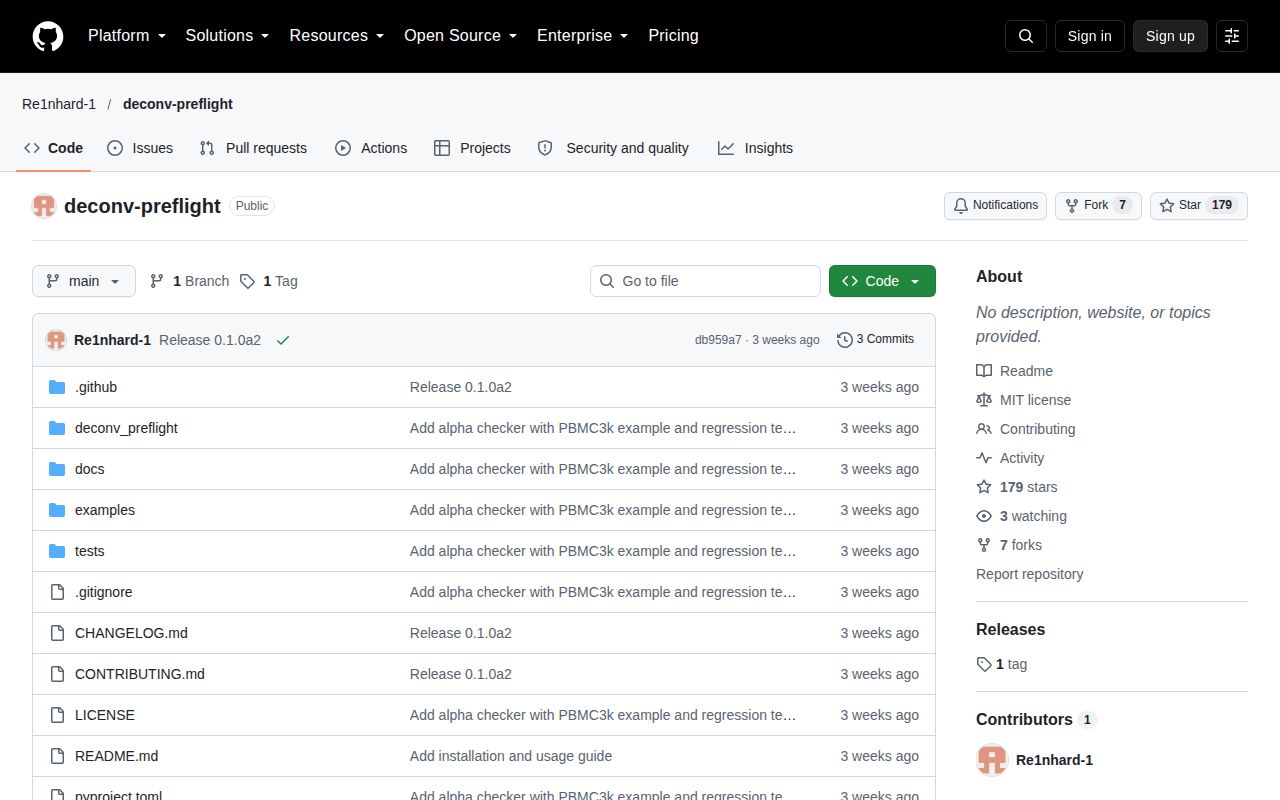This screenshot has height=800, width=1280.
Task: Open the 1 Tag link beside Branch
Action: (268, 281)
